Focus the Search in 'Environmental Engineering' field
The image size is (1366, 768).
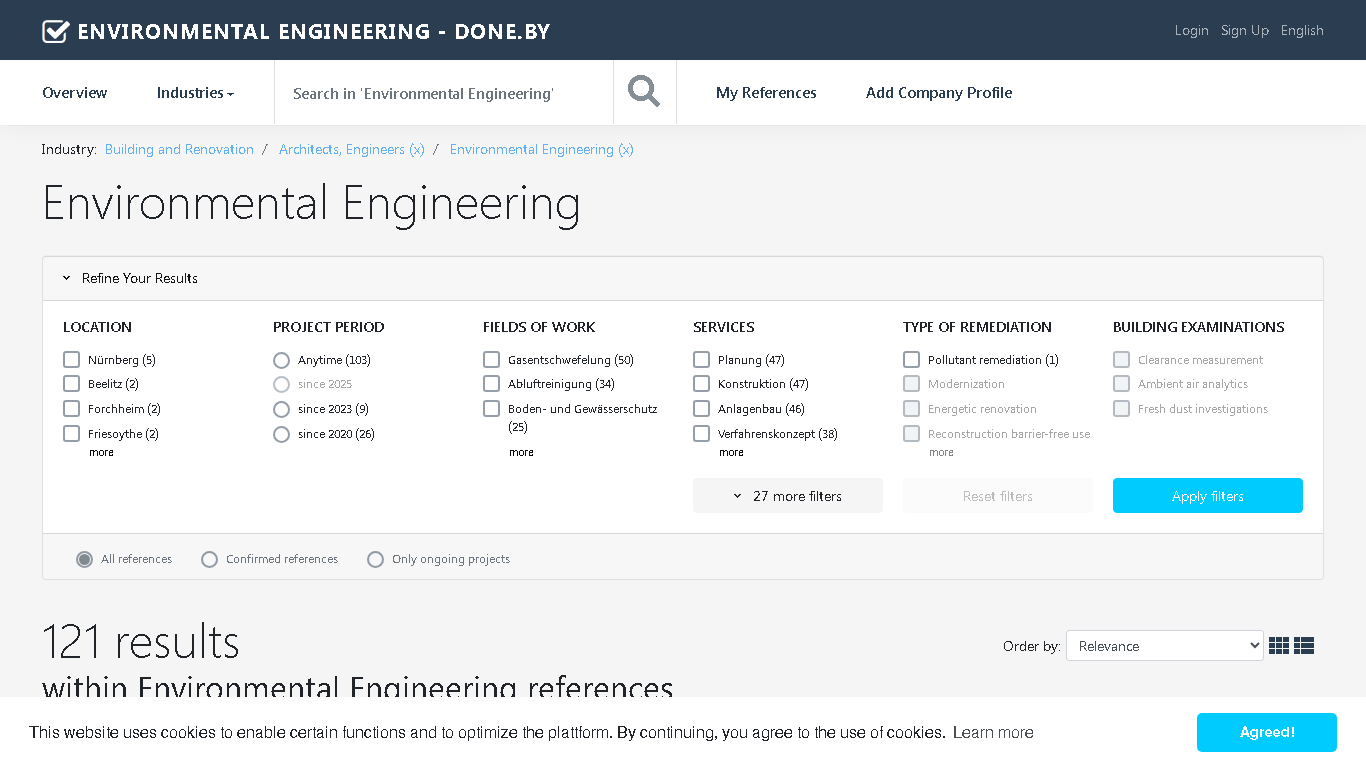(x=444, y=93)
